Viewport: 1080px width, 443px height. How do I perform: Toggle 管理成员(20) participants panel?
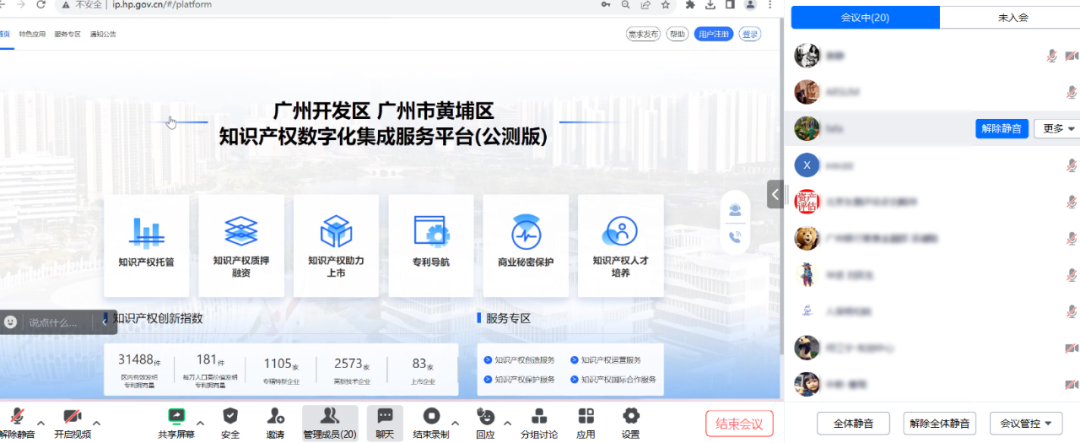(329, 416)
